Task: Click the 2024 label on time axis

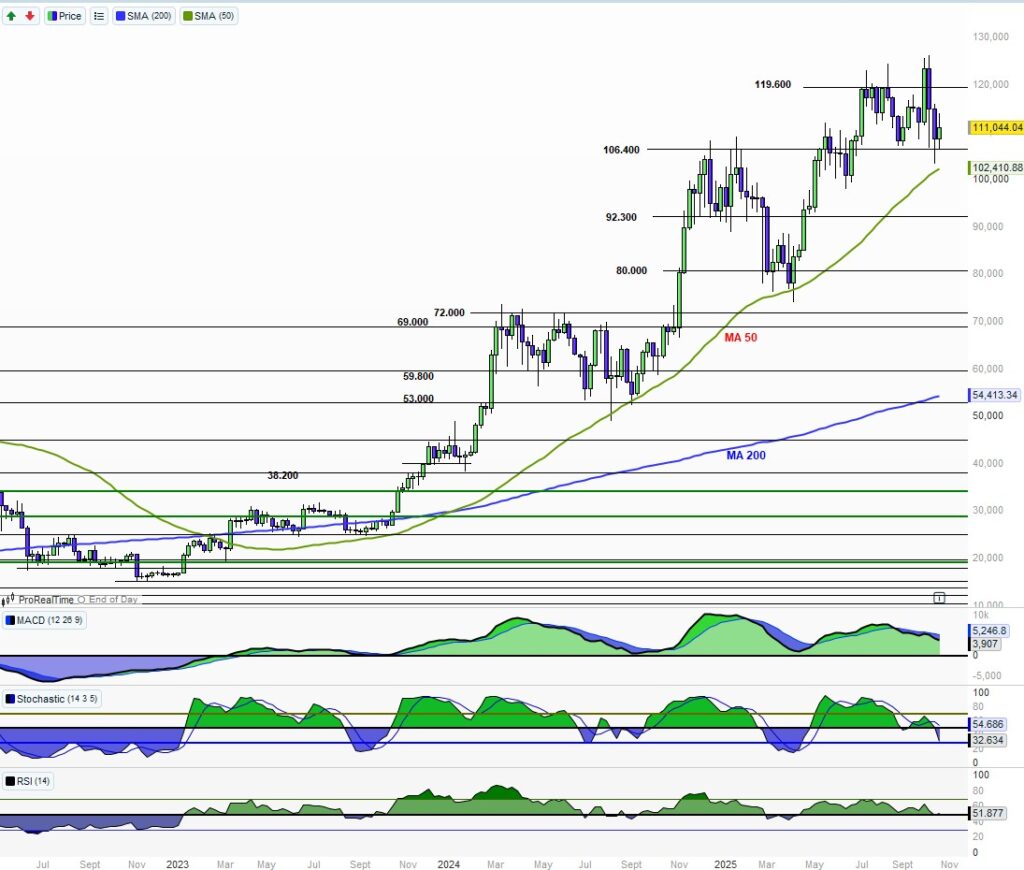Action: coord(447,862)
